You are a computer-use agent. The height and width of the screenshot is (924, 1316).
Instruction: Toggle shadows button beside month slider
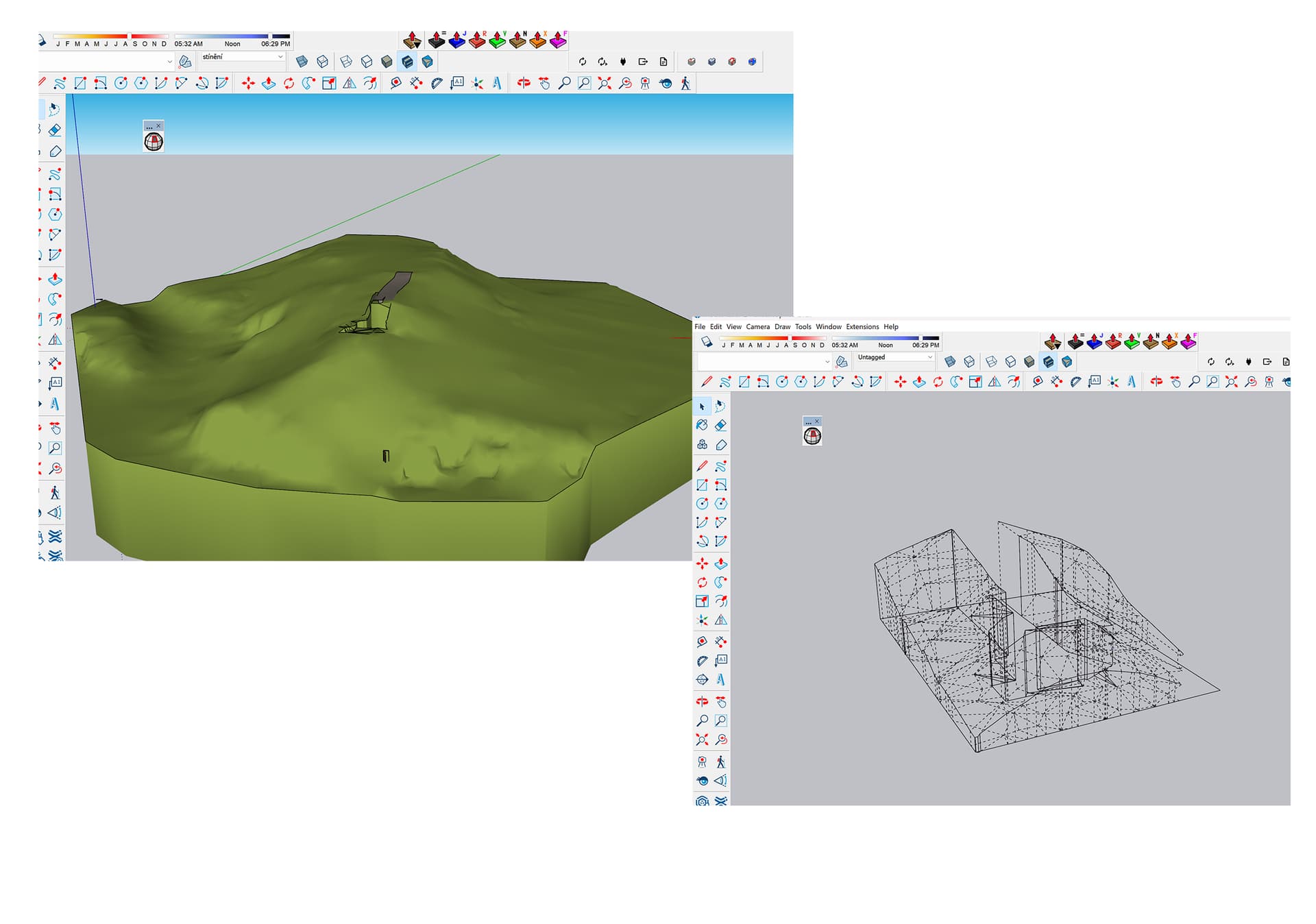coord(707,342)
